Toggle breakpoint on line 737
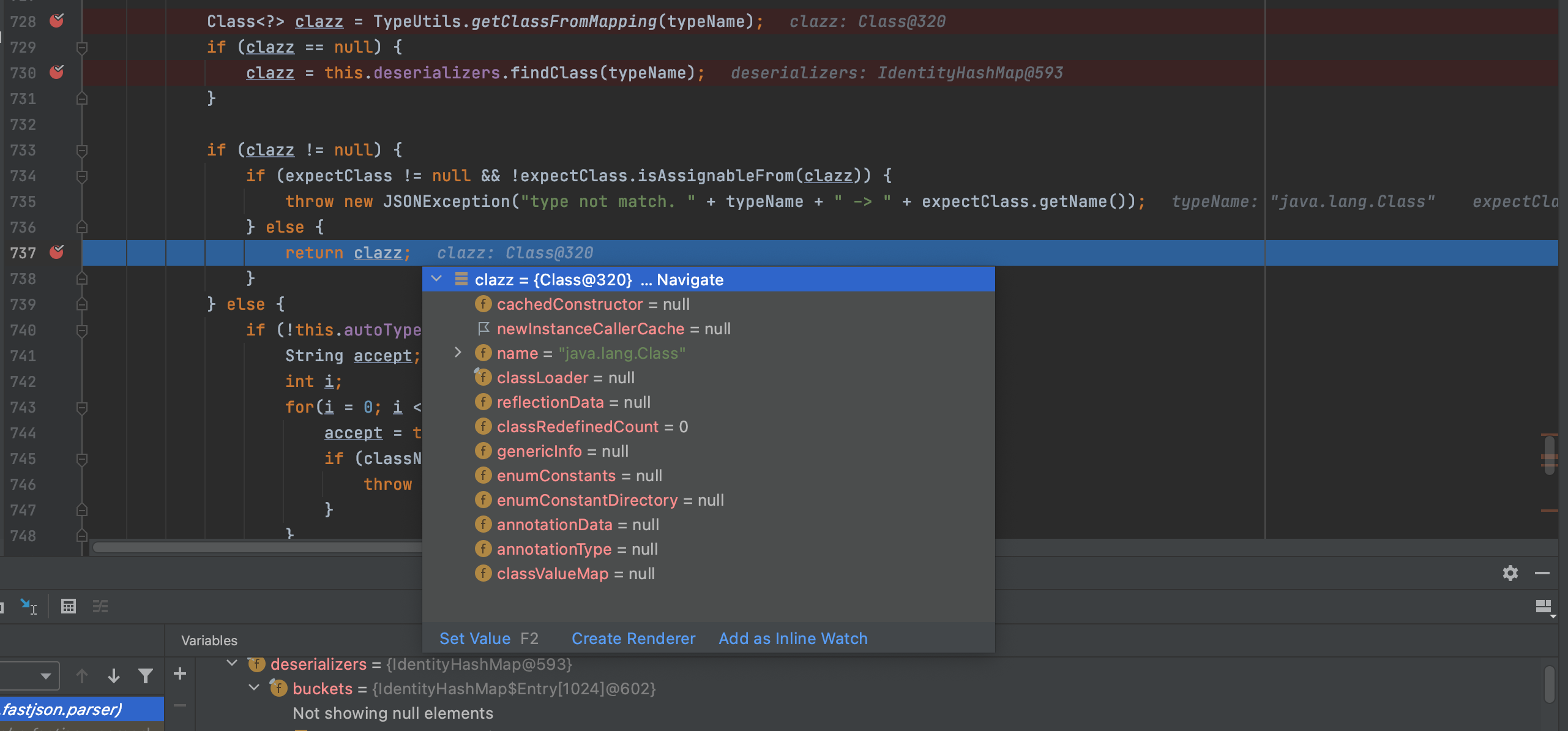The image size is (1568, 731). tap(57, 252)
